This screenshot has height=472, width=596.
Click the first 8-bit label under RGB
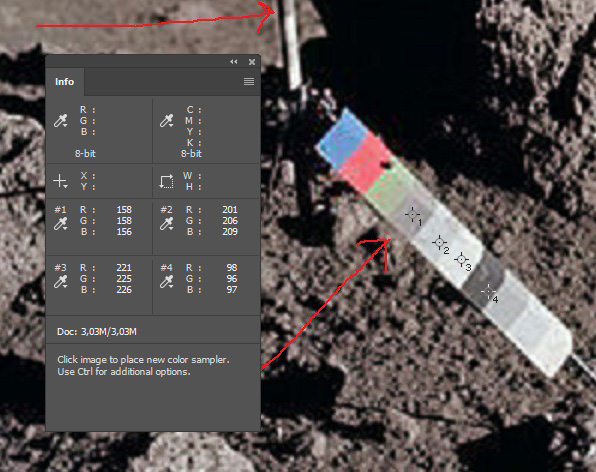click(85, 154)
